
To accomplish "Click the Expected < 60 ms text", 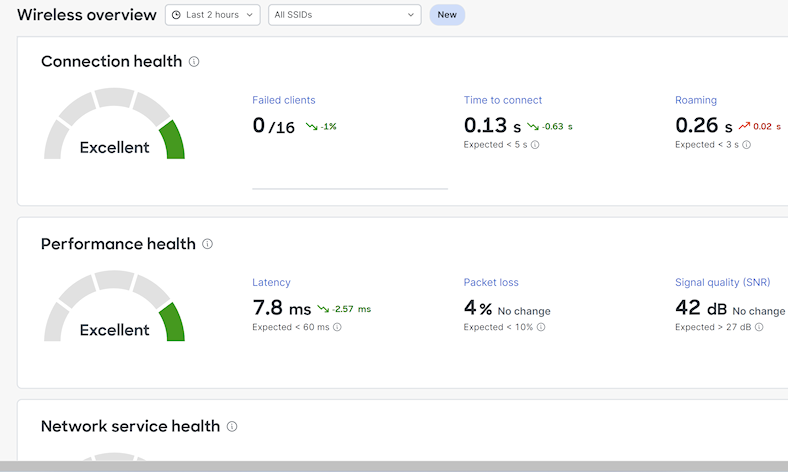I will (291, 327).
